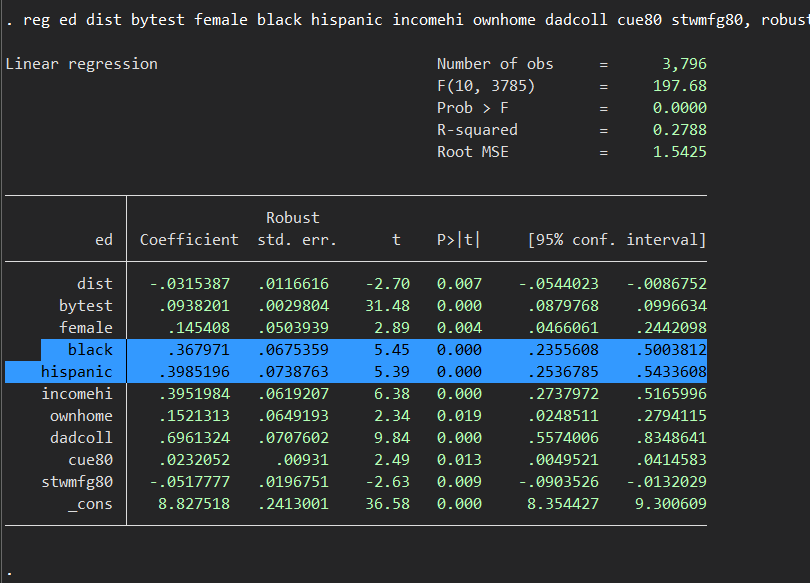Select the 'incomehi' variable row label
This screenshot has width=810, height=583.
tap(77, 394)
